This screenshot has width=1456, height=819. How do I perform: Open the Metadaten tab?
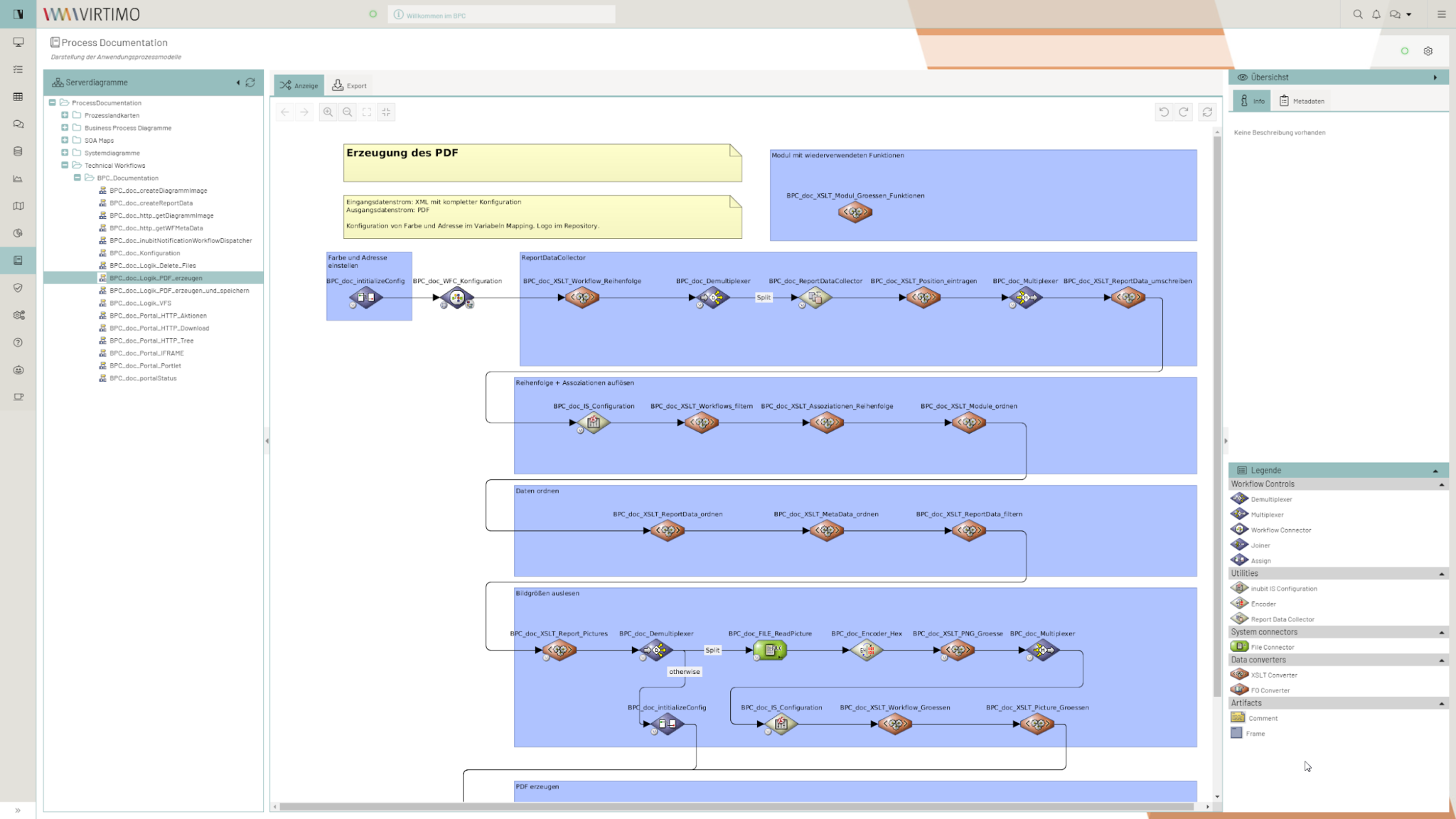[1302, 101]
